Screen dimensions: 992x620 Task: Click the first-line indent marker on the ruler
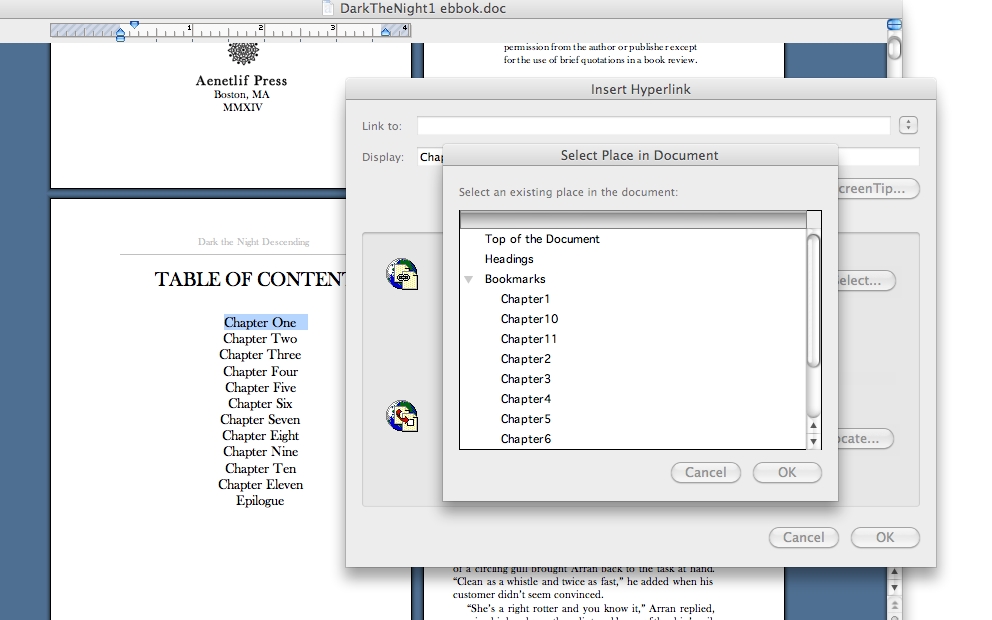(135, 24)
